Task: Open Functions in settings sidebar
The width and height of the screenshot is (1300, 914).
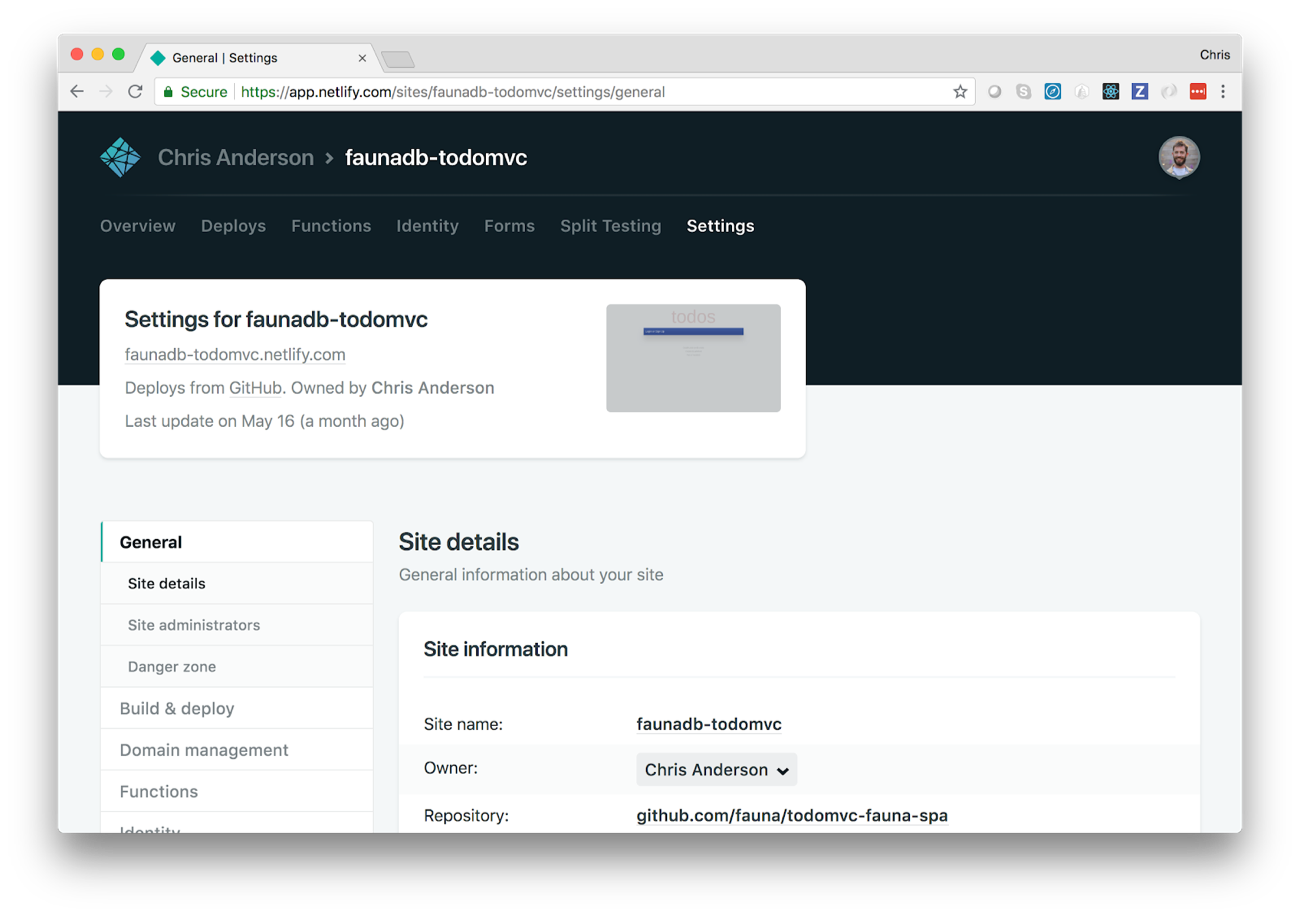Action: pyautogui.click(x=237, y=791)
